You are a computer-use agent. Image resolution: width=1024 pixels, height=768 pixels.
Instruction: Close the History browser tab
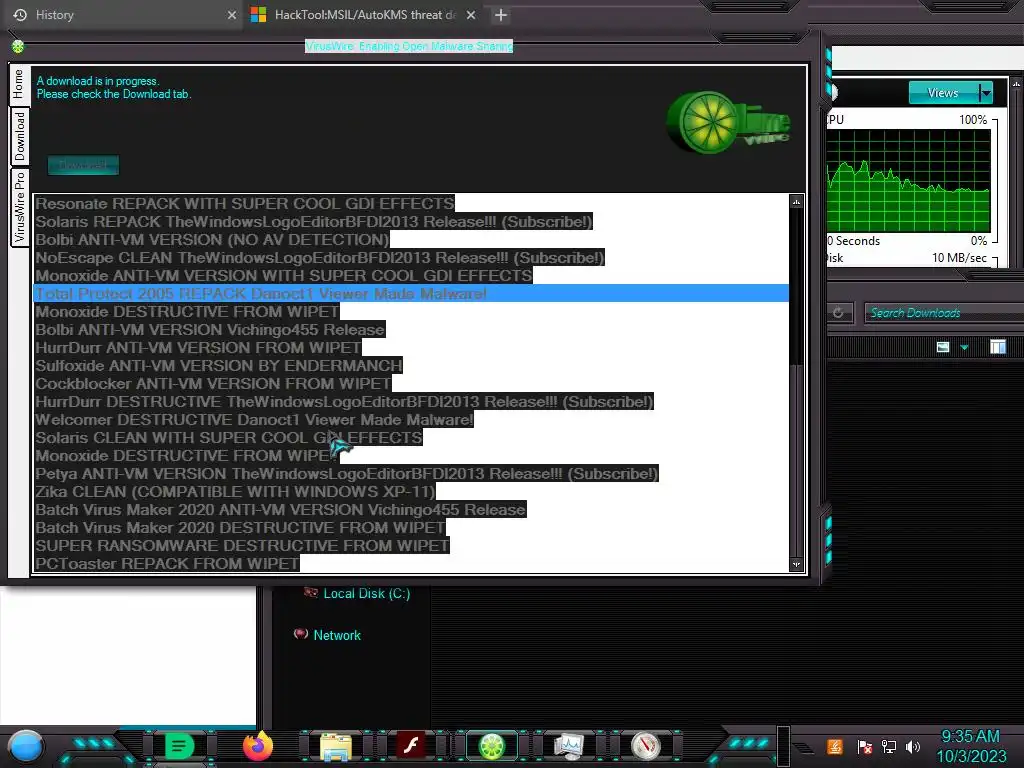[232, 15]
